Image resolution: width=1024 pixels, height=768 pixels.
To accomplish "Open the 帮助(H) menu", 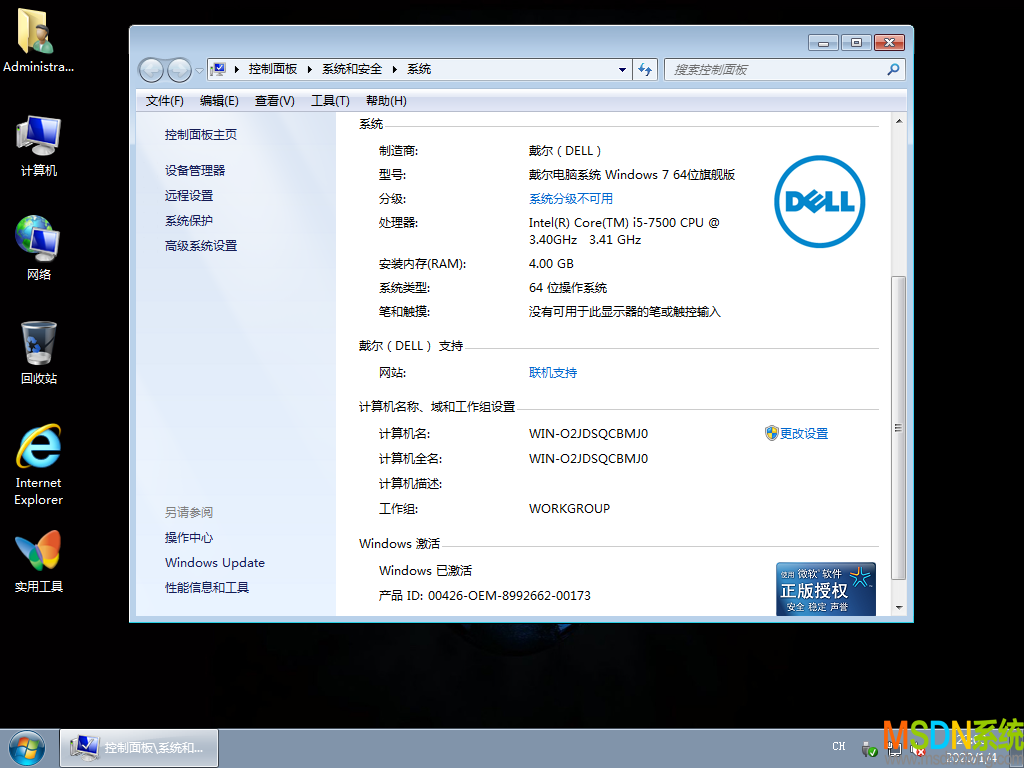I will pyautogui.click(x=386, y=101).
